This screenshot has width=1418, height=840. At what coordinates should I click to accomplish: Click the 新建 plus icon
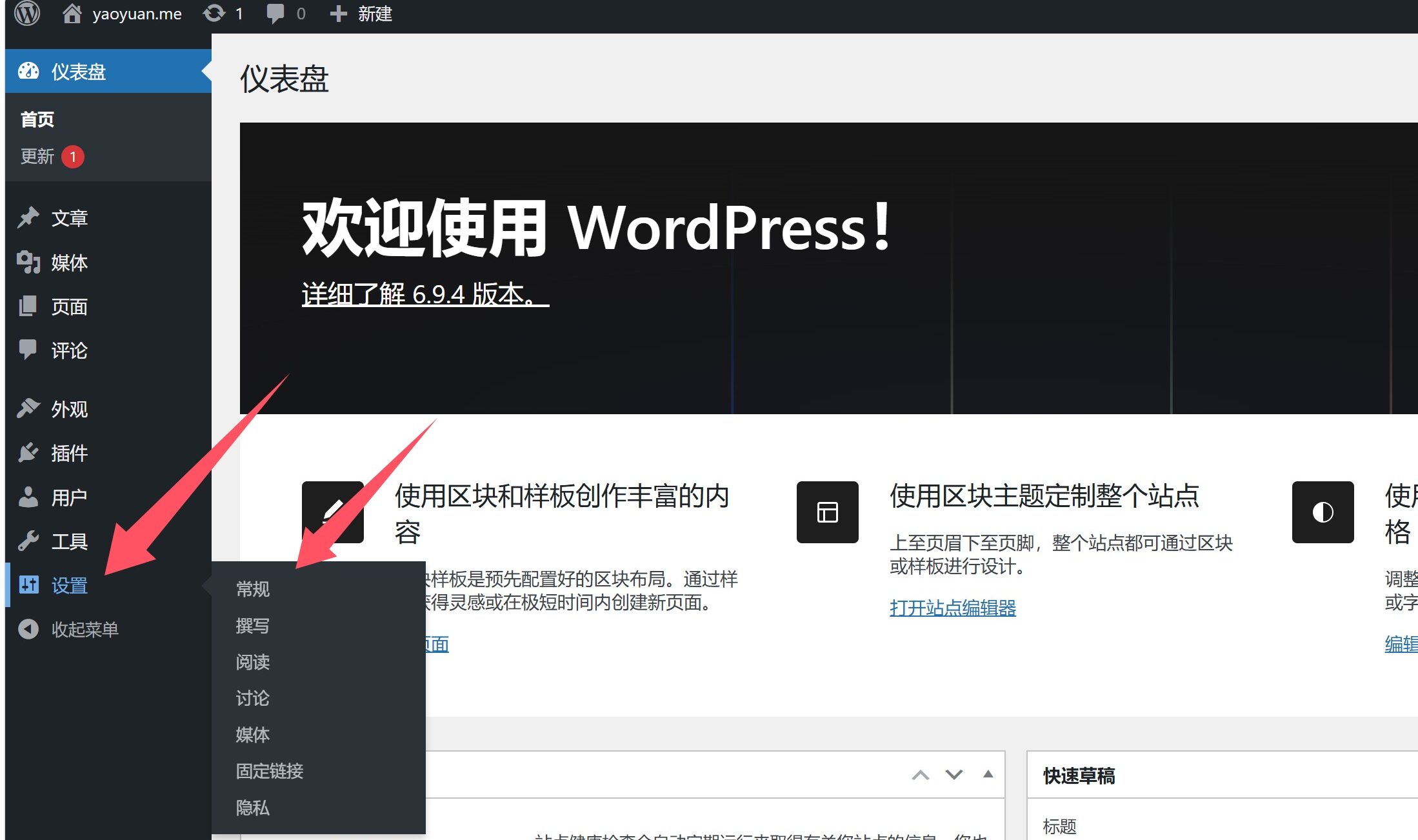(338, 14)
